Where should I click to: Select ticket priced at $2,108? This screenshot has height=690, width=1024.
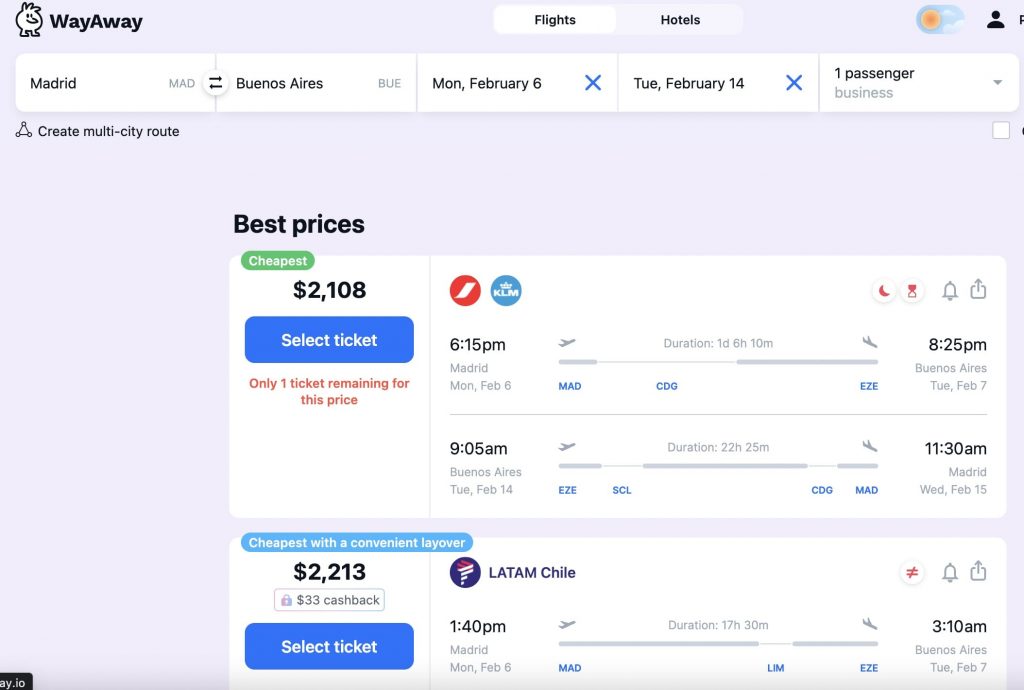(329, 339)
